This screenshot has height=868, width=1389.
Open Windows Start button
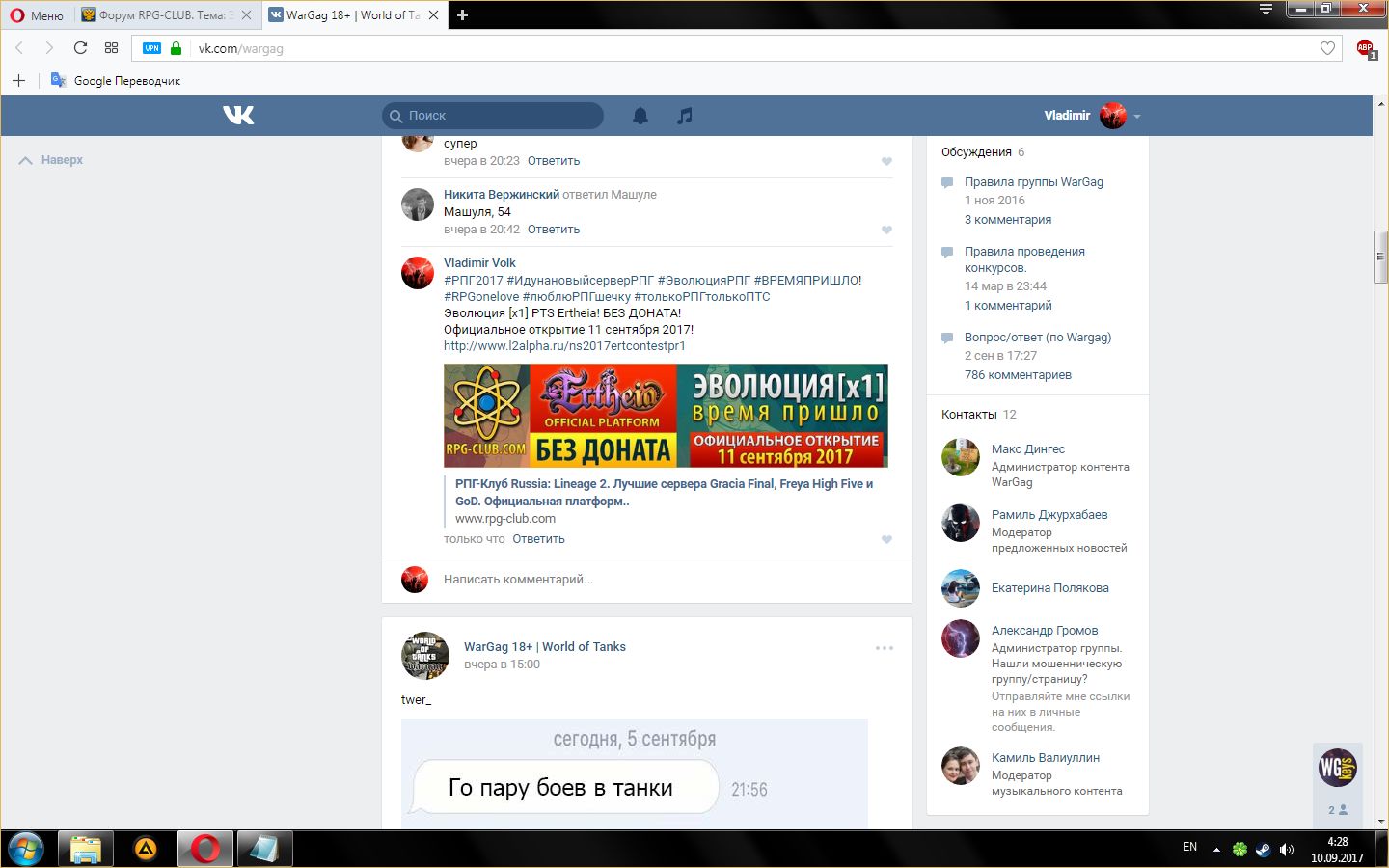click(x=26, y=850)
